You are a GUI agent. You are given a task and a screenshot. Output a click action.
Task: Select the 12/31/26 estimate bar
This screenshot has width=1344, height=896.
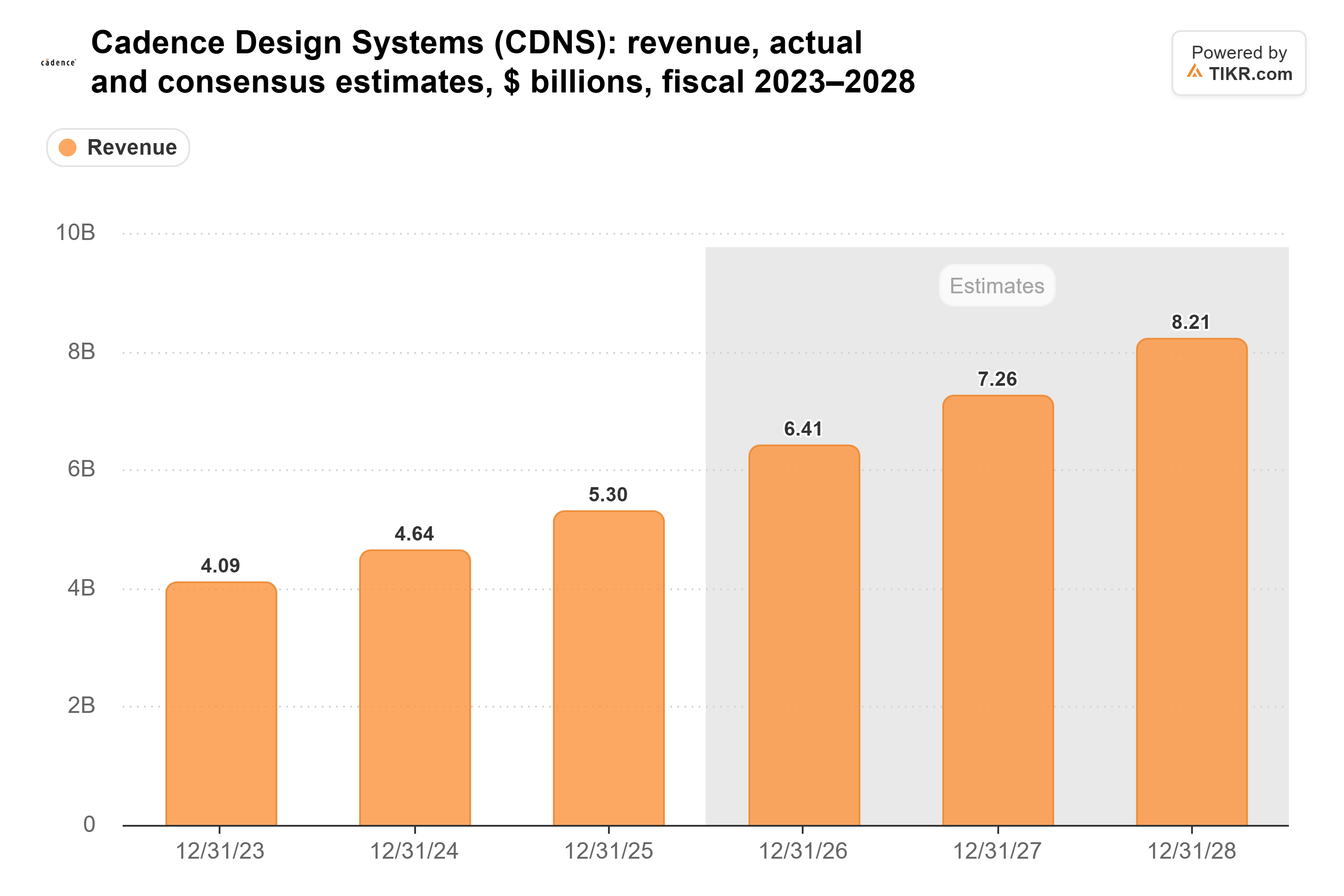[x=804, y=635]
